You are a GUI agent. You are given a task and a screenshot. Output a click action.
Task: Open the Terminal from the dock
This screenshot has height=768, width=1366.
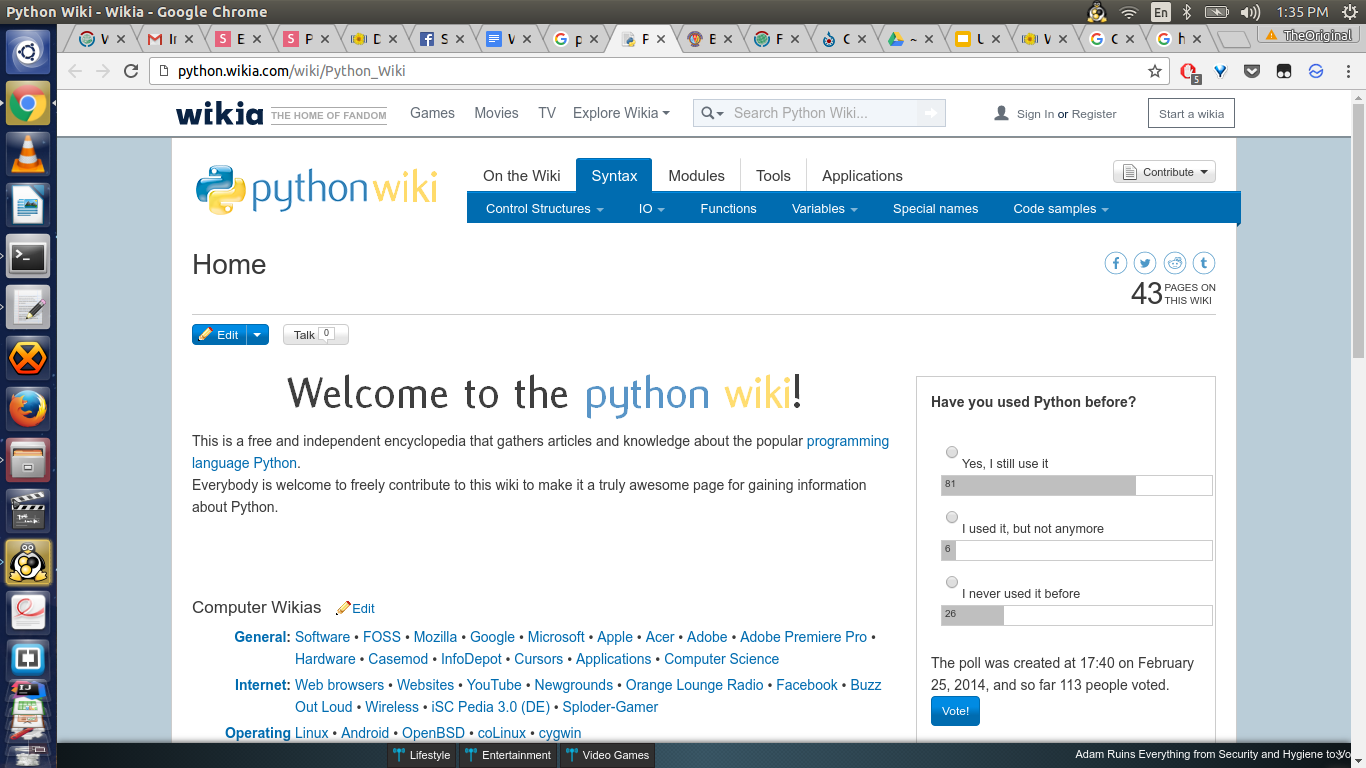click(x=28, y=257)
